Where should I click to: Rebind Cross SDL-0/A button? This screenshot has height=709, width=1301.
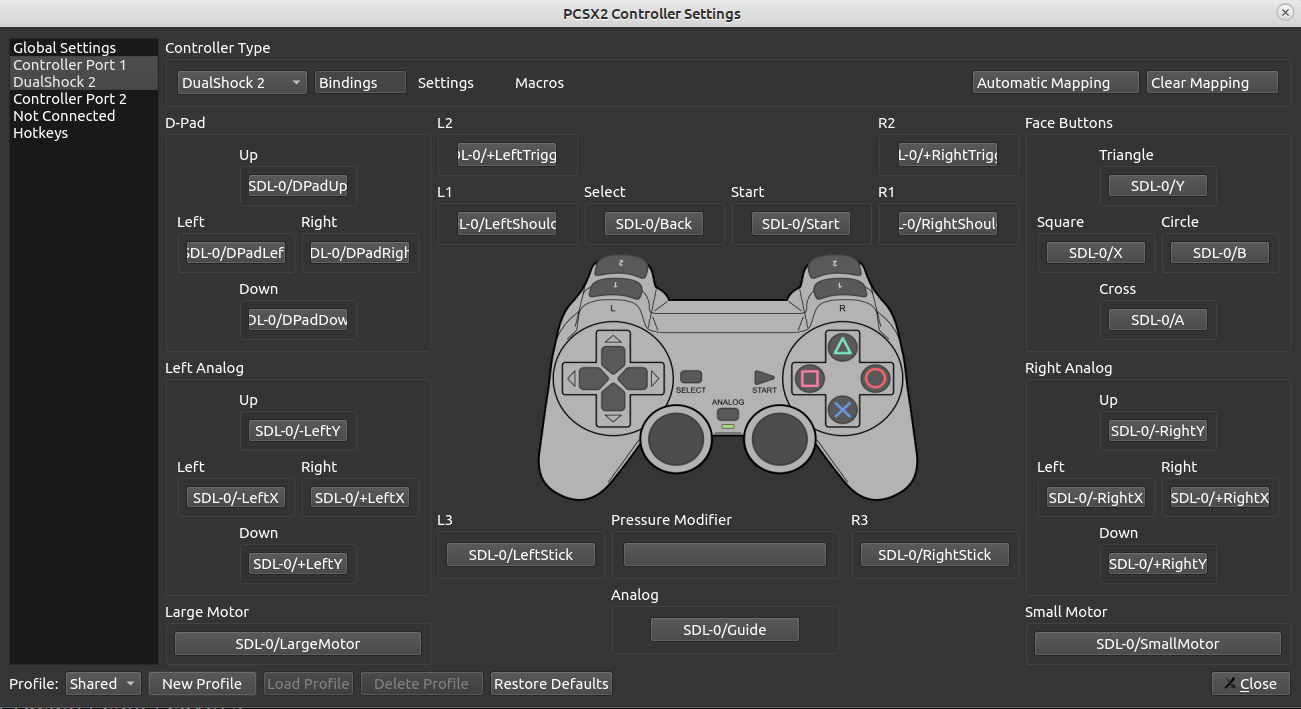(1158, 320)
